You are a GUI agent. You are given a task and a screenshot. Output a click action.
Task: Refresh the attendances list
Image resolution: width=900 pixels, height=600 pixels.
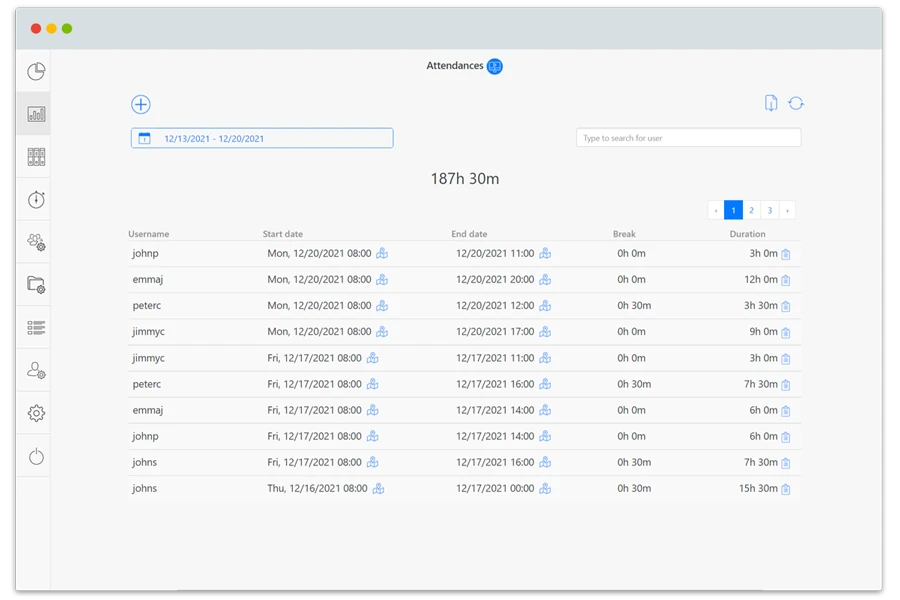click(796, 103)
